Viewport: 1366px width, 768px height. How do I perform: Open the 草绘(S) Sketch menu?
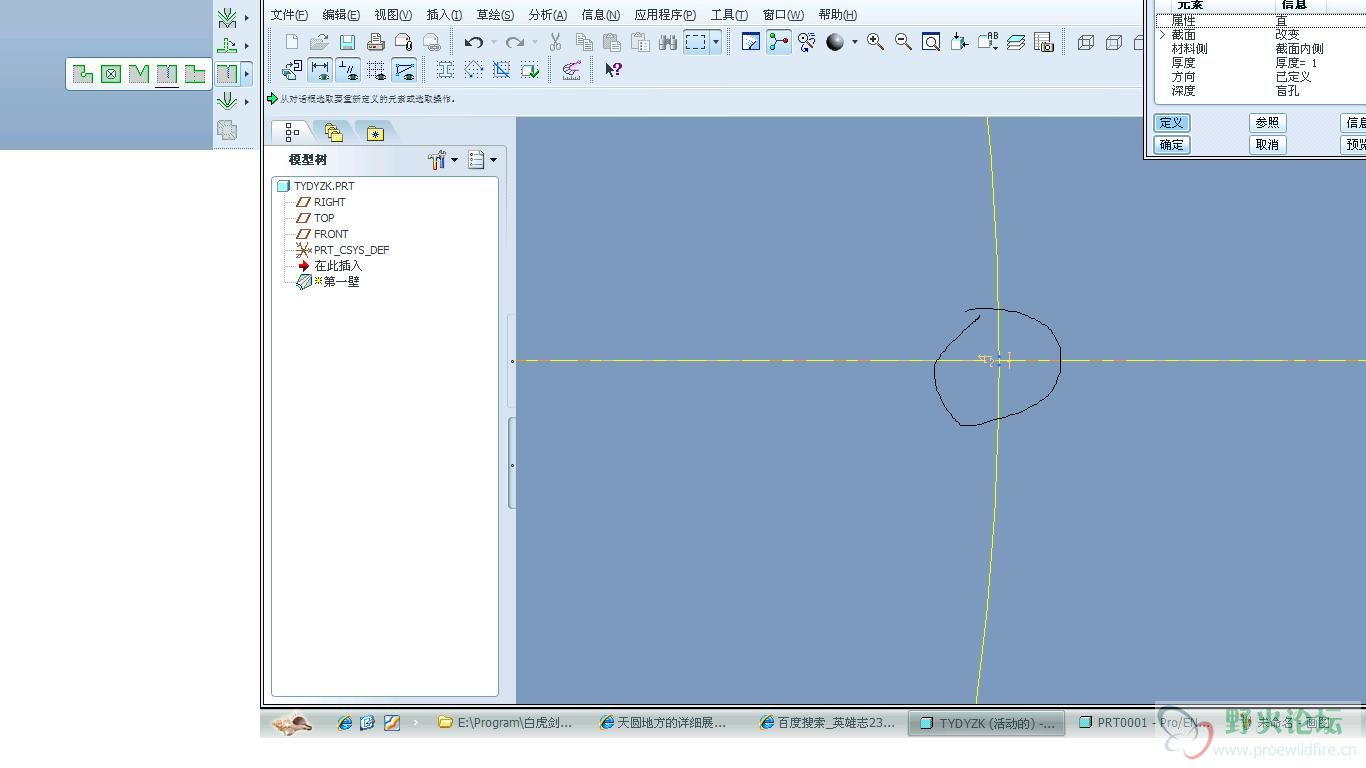(494, 15)
